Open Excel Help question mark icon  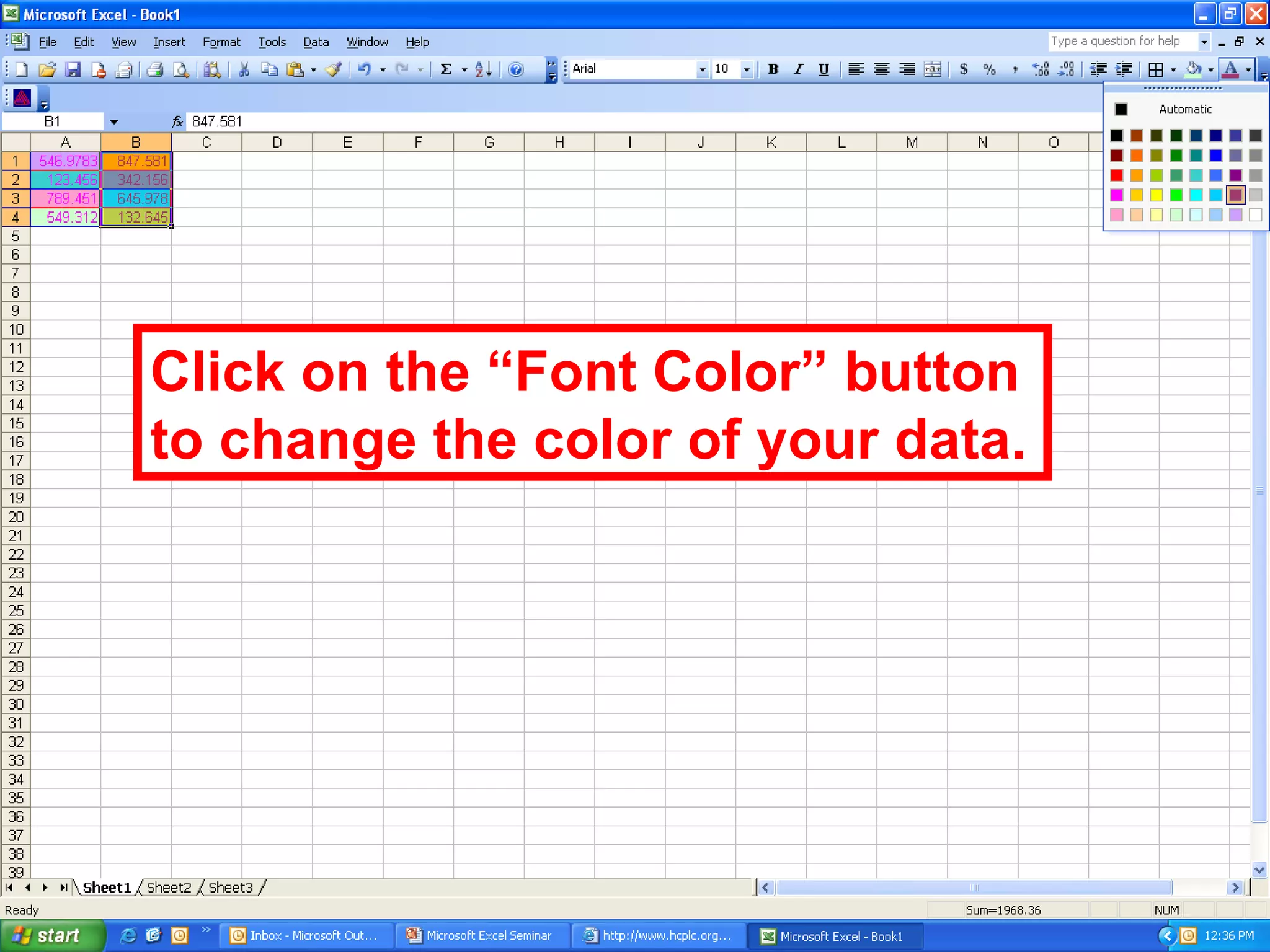(516, 69)
